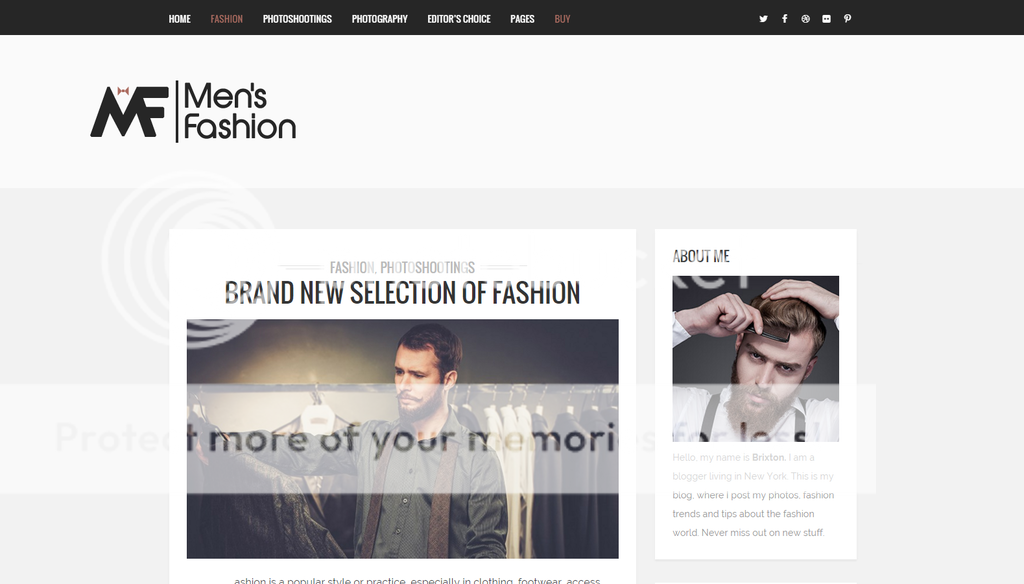Click the About Me widget heading

701,256
